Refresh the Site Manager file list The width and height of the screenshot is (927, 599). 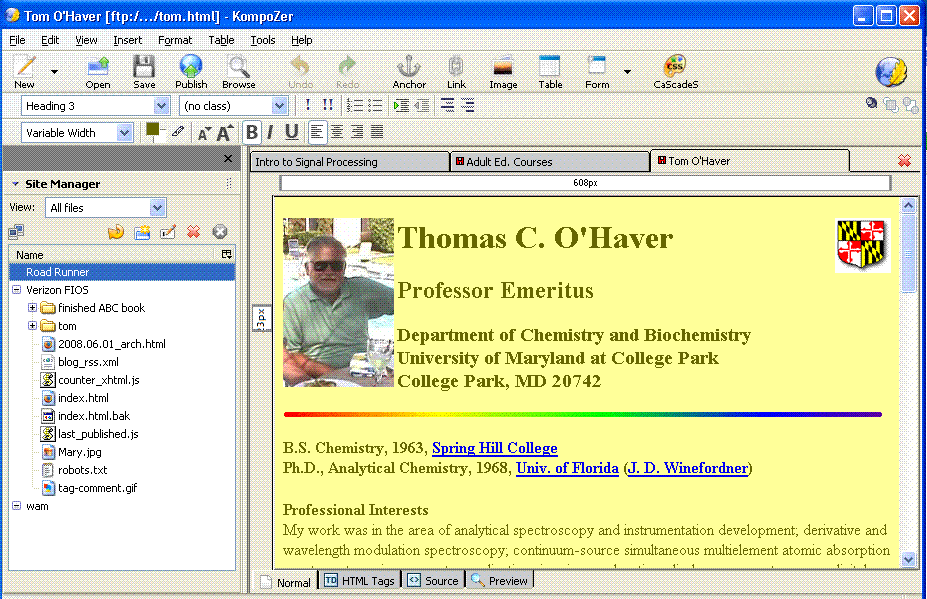[x=116, y=232]
